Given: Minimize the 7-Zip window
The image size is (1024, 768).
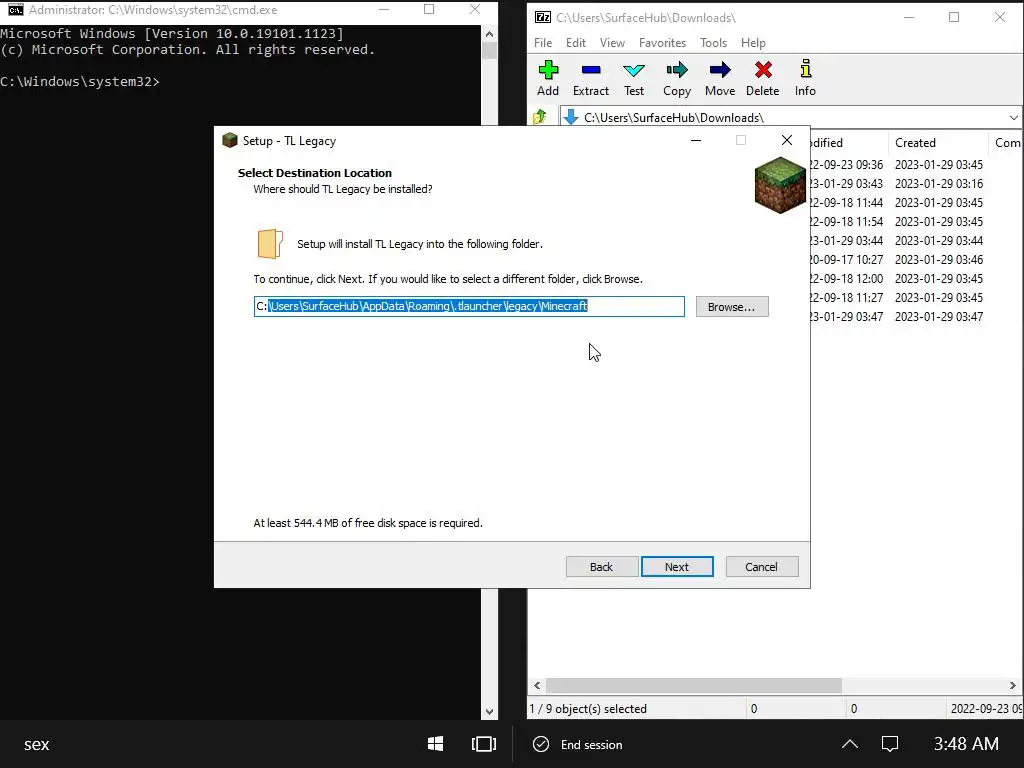Looking at the screenshot, I should point(908,18).
